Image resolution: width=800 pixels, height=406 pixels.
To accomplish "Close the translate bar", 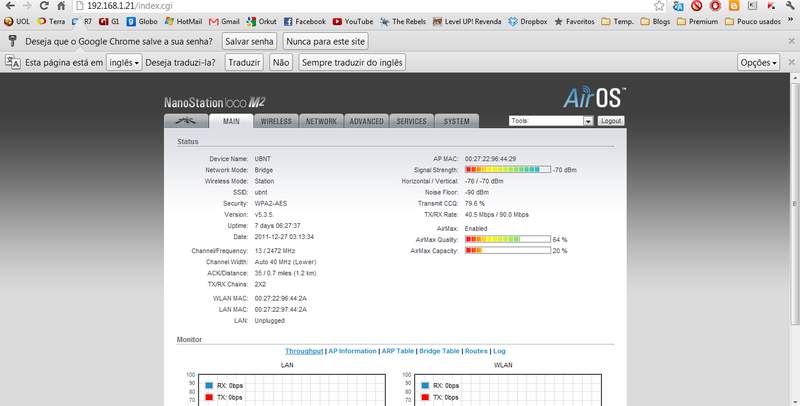I will tap(791, 62).
